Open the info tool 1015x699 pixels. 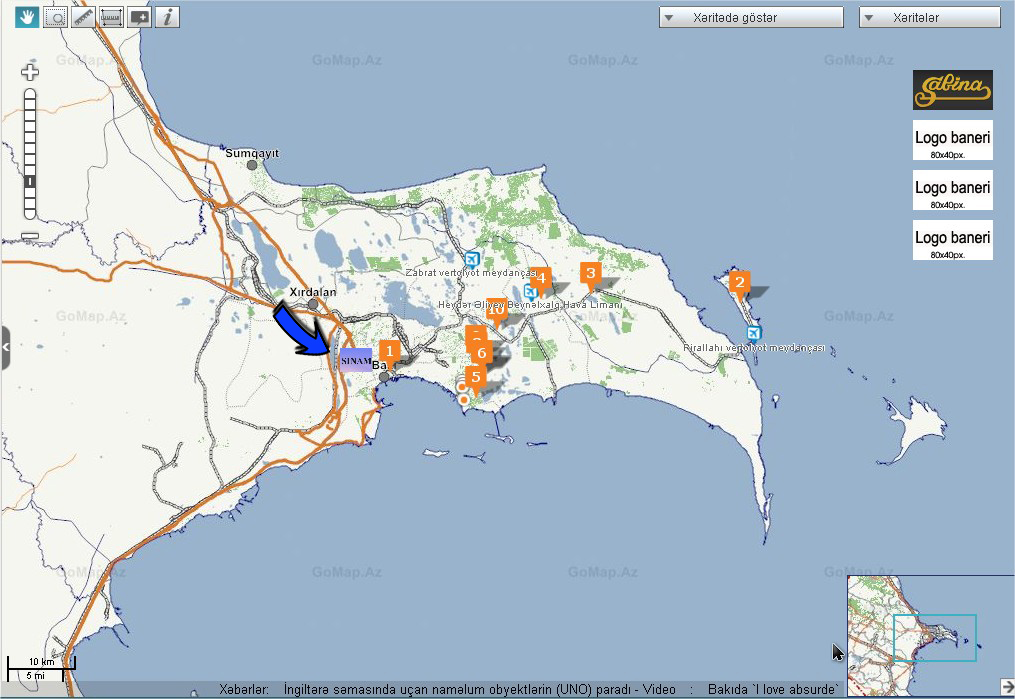[167, 16]
